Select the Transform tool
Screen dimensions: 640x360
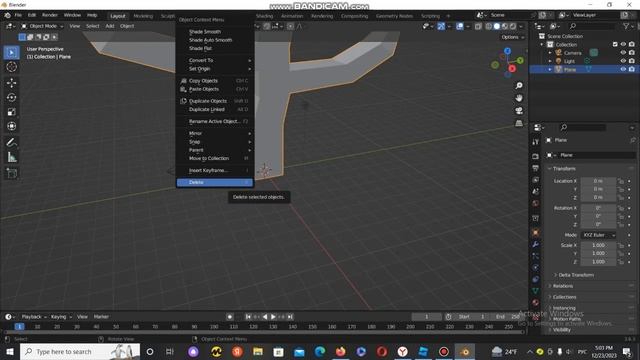11,126
